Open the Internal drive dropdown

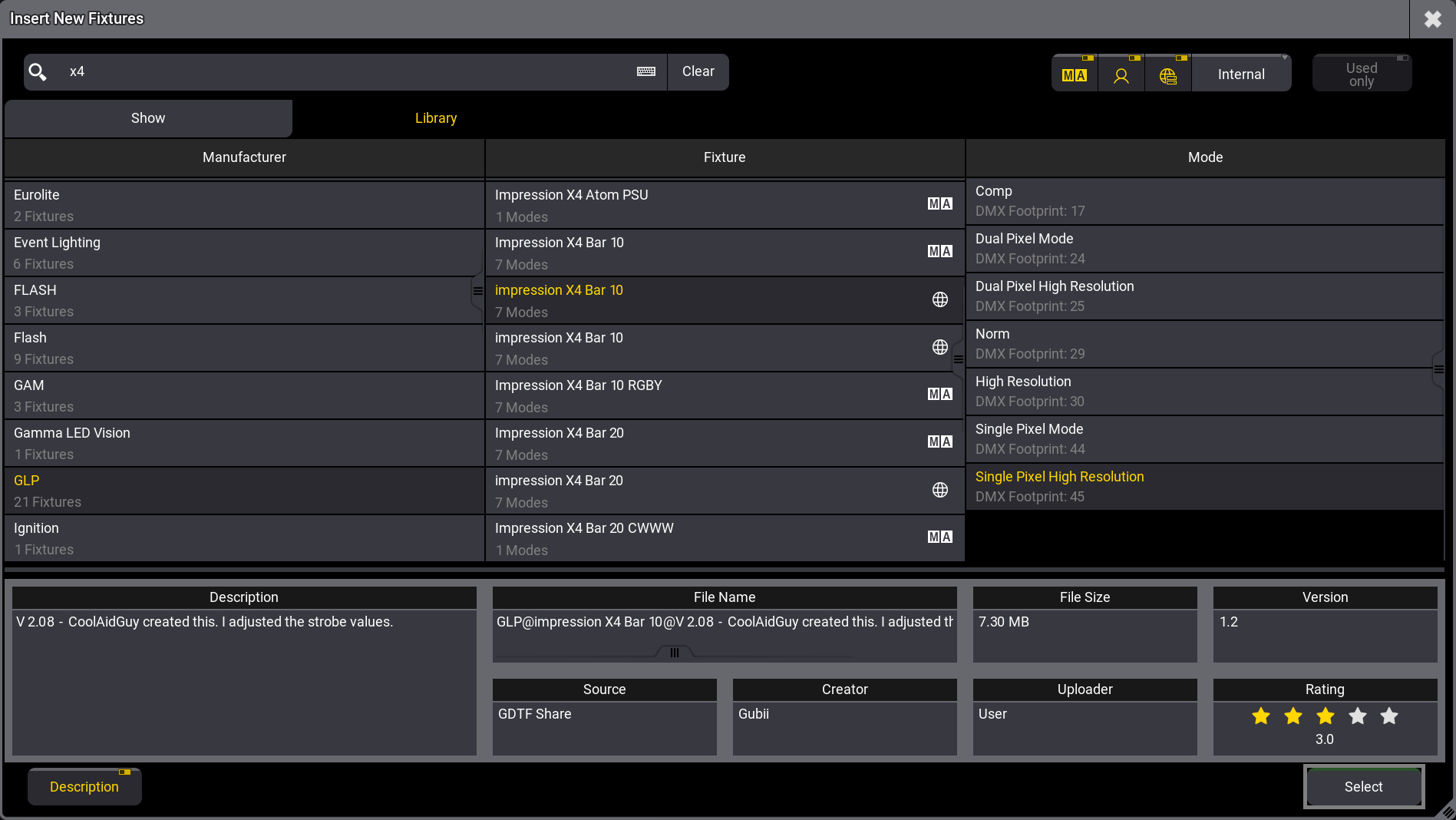1241,74
